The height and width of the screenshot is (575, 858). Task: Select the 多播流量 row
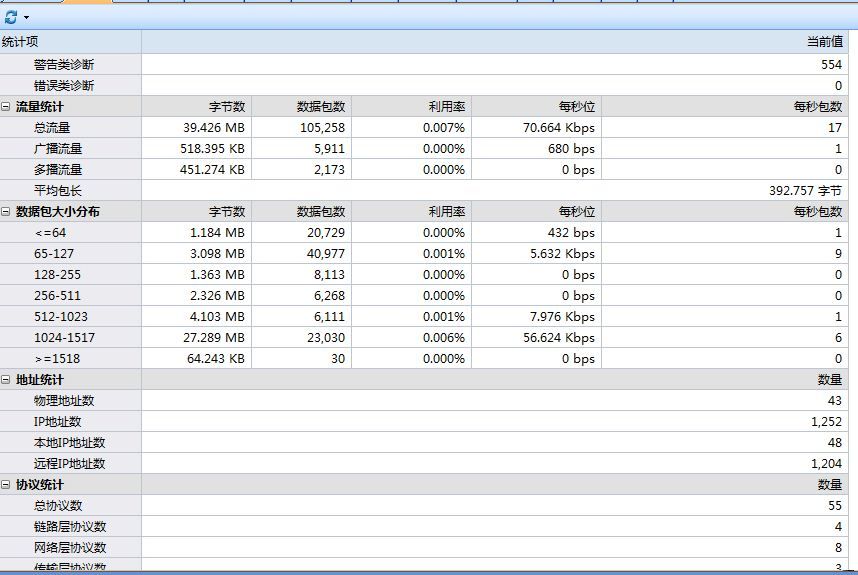58,169
